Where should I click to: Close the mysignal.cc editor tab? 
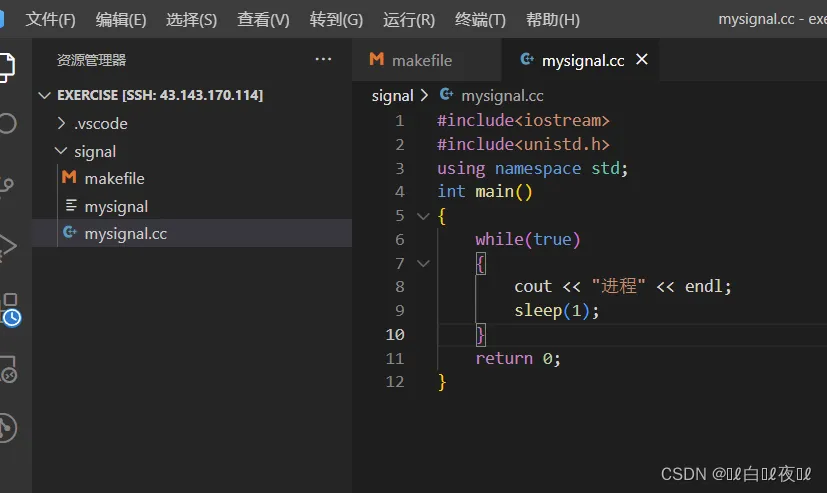click(642, 60)
